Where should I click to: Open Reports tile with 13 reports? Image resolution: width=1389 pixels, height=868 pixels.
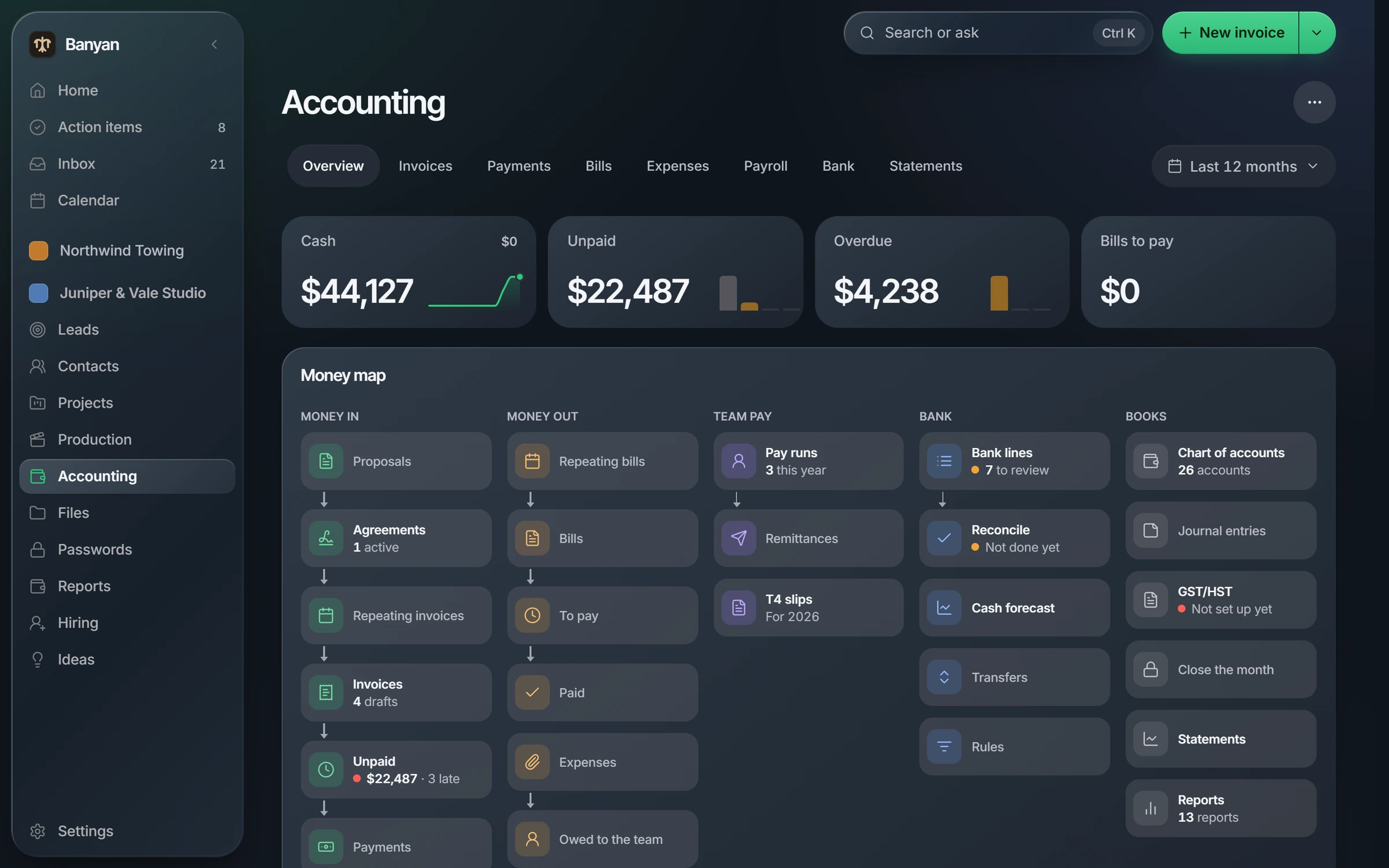(x=1221, y=808)
